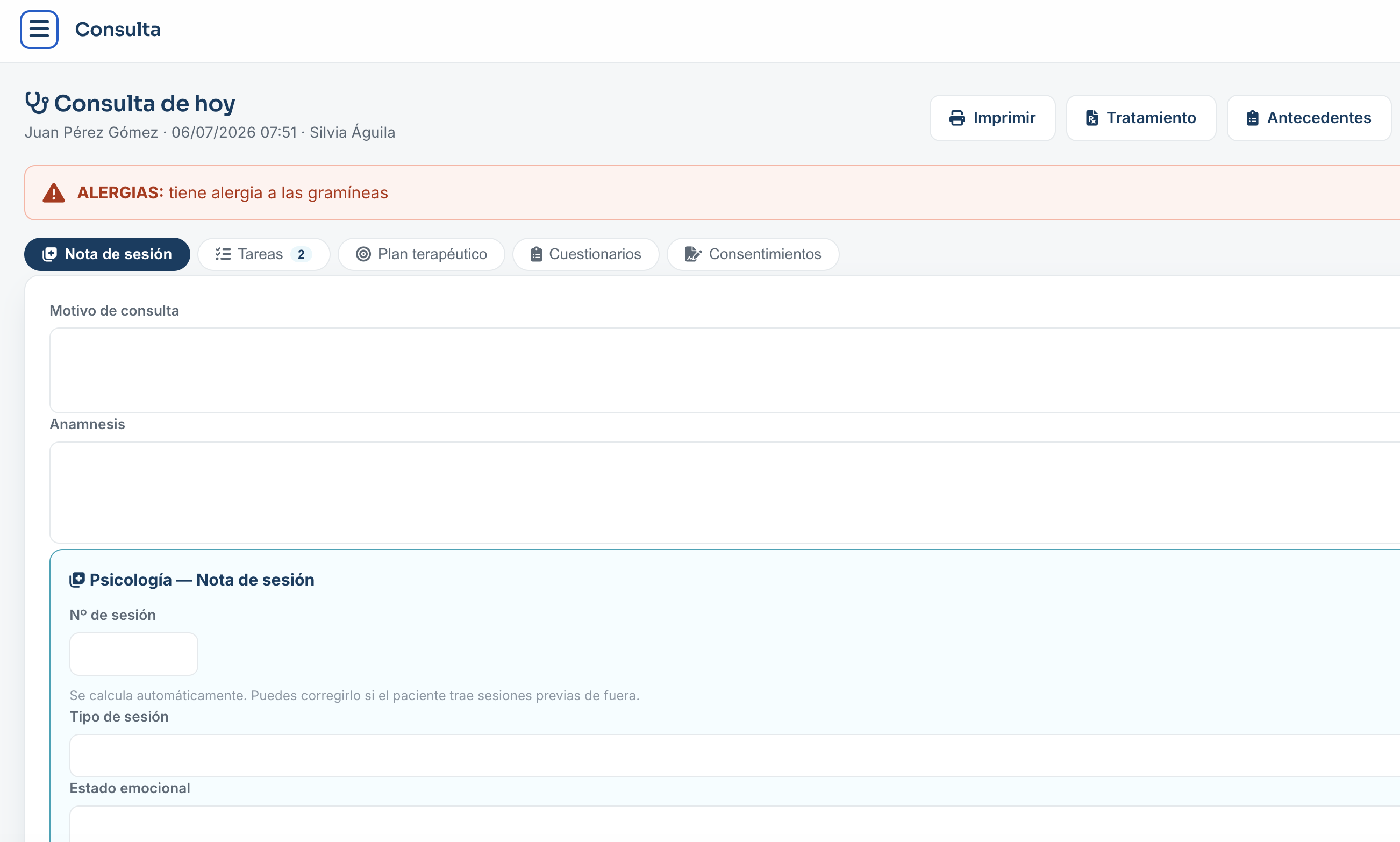Click the printer icon in Imprimir
The height and width of the screenshot is (842, 1400).
(x=957, y=118)
